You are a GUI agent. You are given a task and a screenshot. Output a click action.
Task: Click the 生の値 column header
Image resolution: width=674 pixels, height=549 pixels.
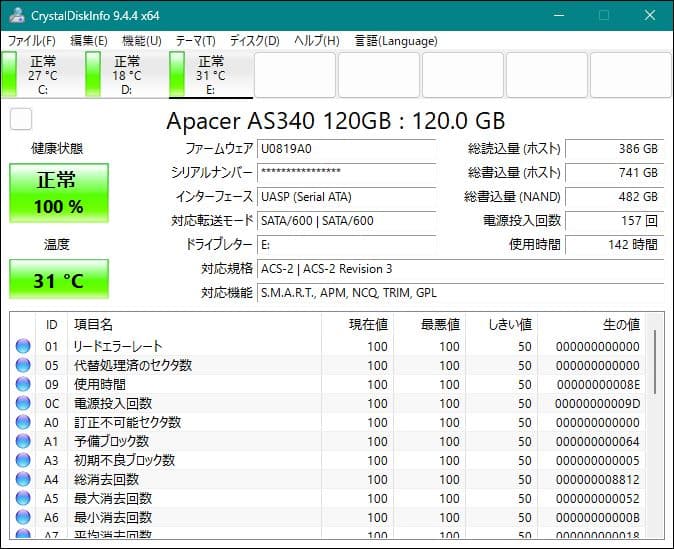pos(591,325)
